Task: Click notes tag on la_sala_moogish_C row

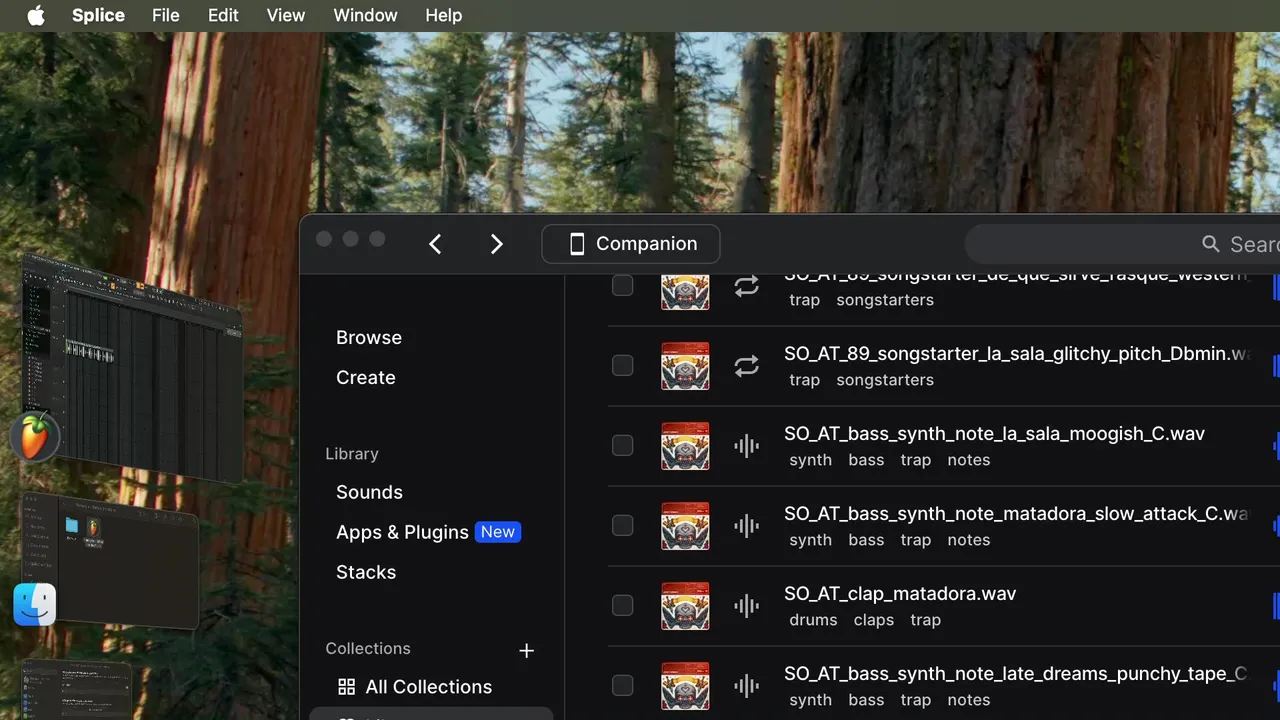Action: [x=969, y=460]
